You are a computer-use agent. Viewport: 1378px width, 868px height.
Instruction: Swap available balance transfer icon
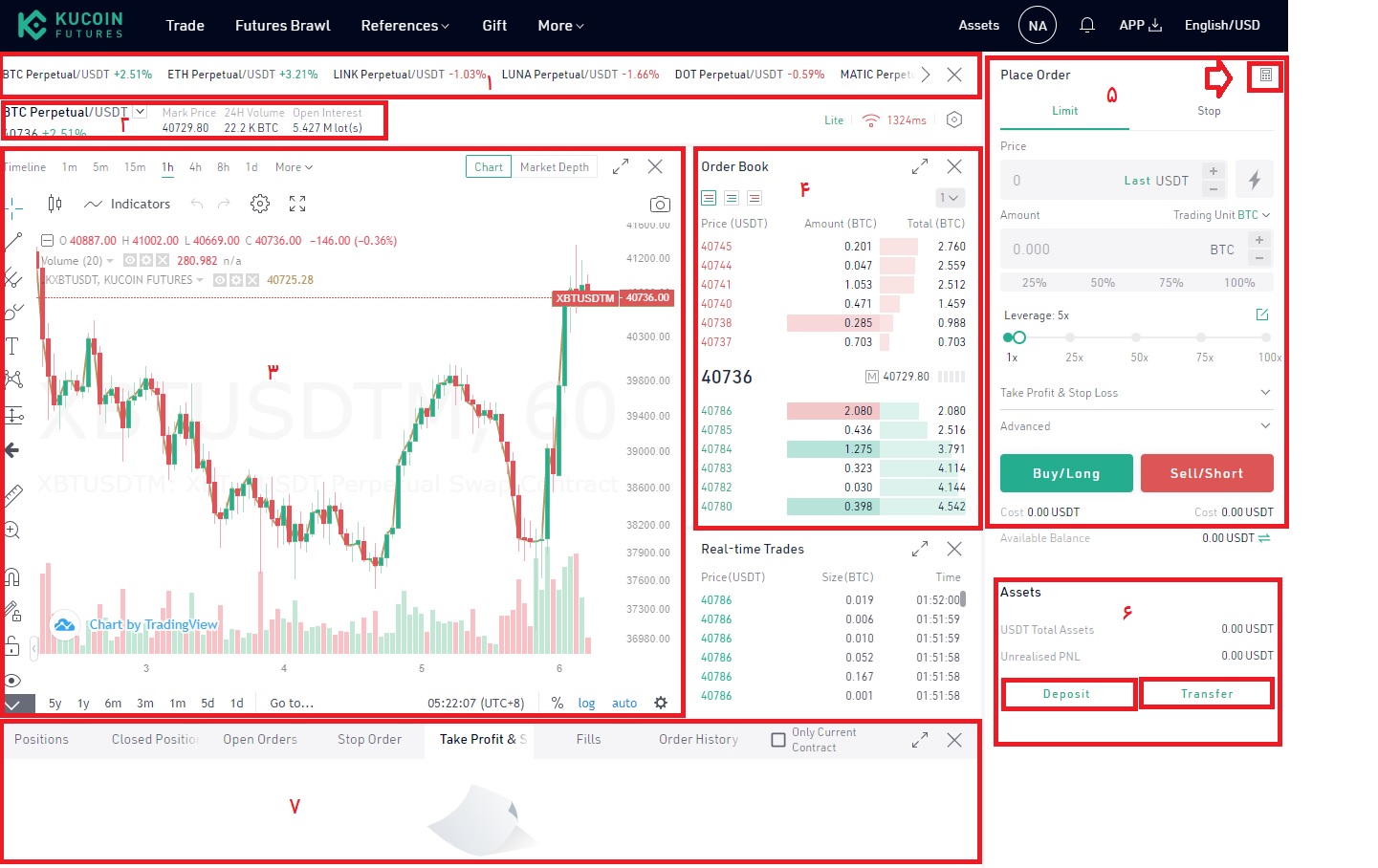[x=1264, y=538]
